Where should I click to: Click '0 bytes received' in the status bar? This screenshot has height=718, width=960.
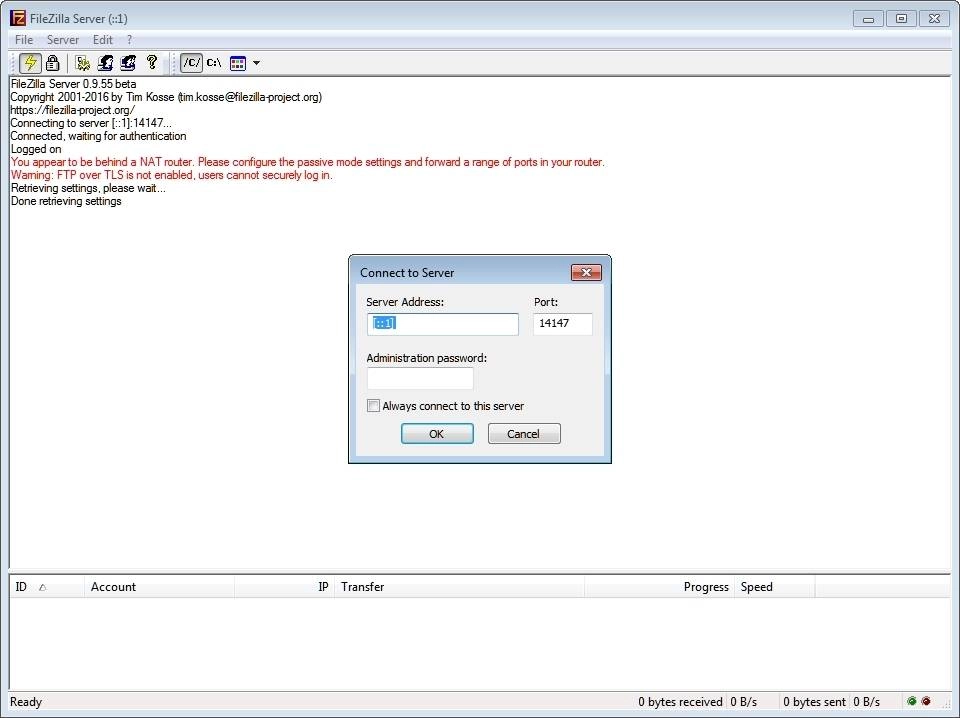680,702
